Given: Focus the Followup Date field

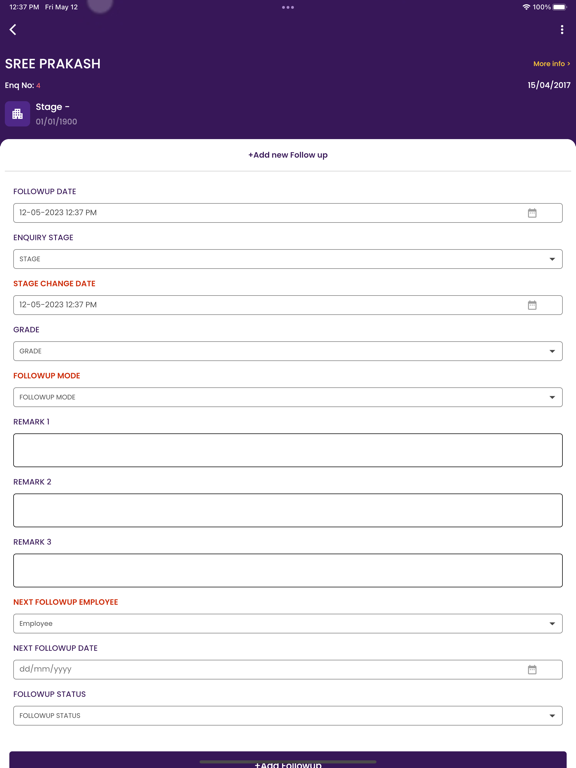Looking at the screenshot, I should pyautogui.click(x=288, y=213).
